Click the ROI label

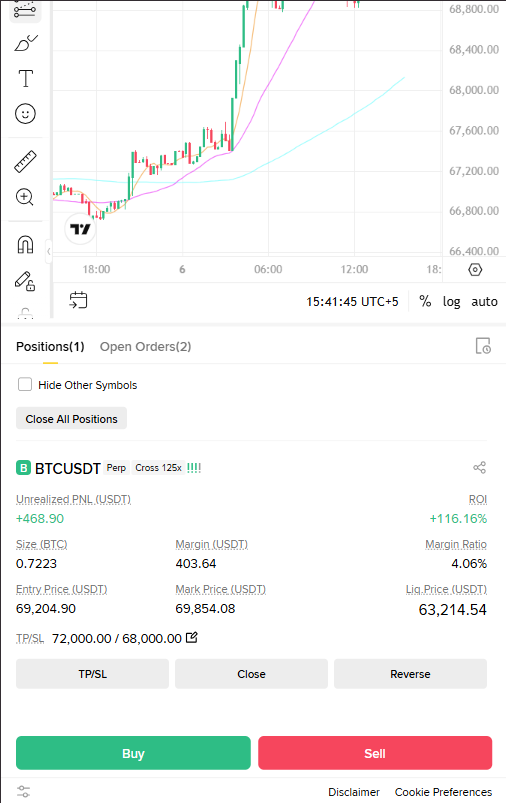pyautogui.click(x=477, y=499)
